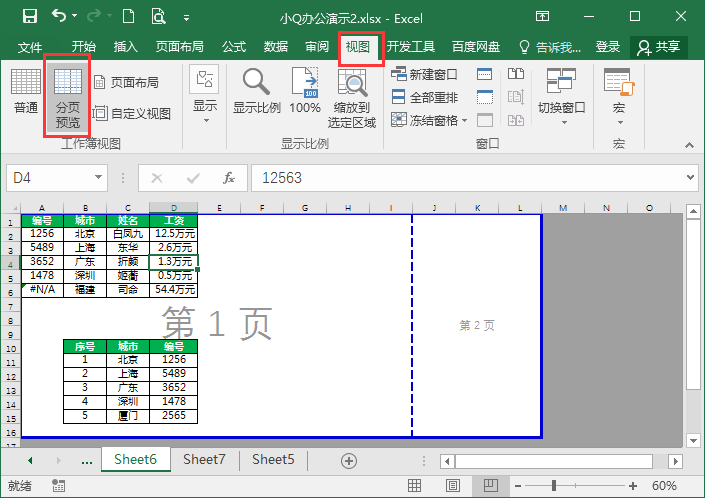This screenshot has height=498, width=705.
Task: Click the macro recording status bar icon
Action: [58, 485]
